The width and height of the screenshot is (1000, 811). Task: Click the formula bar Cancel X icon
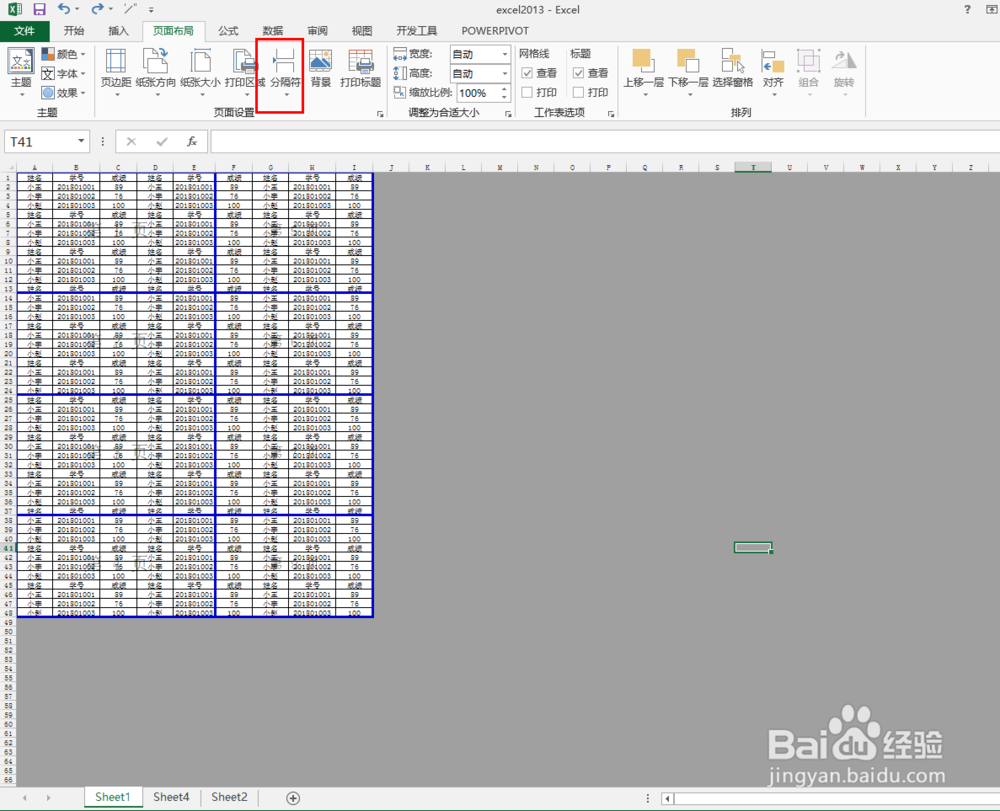click(x=131, y=142)
